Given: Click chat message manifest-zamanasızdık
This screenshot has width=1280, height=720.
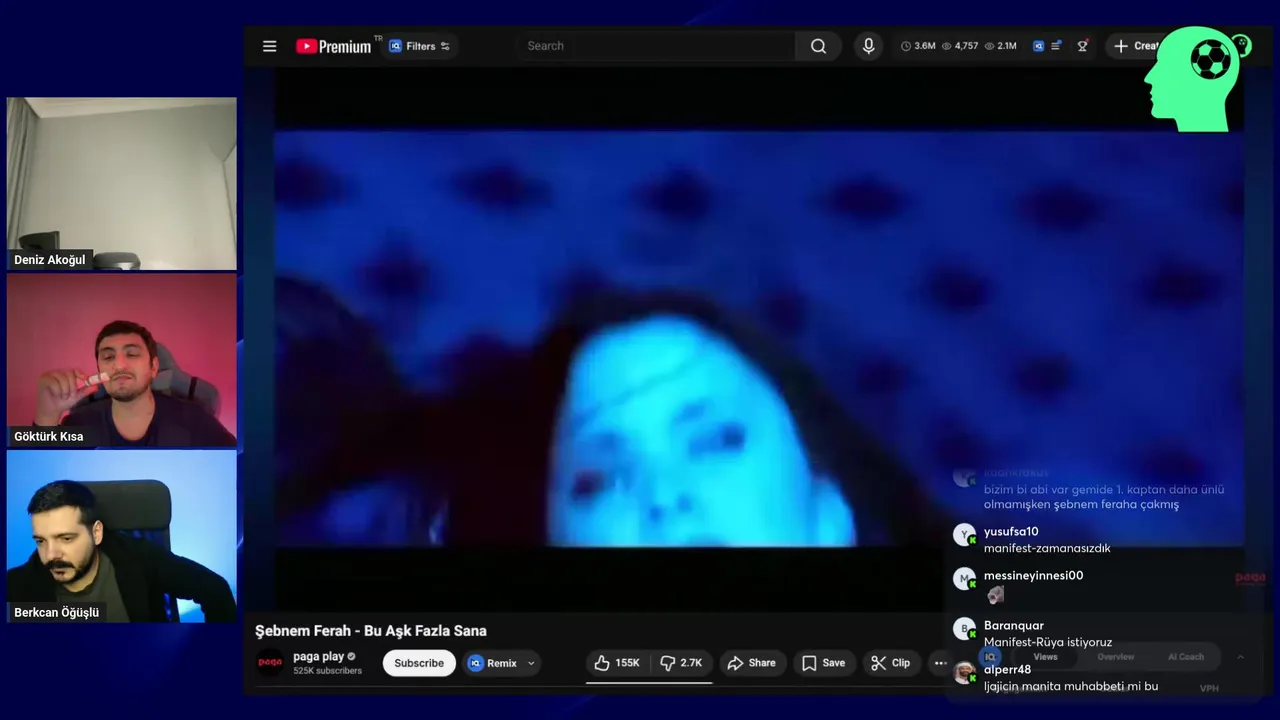Looking at the screenshot, I should point(1047,548).
